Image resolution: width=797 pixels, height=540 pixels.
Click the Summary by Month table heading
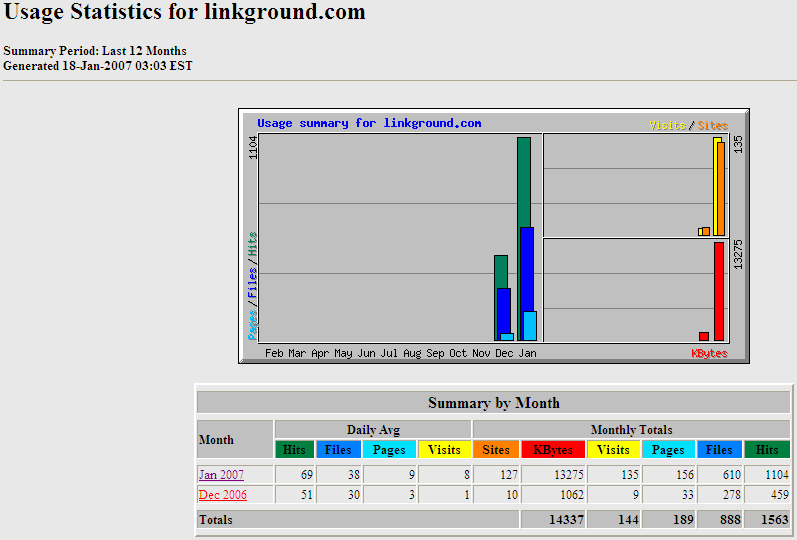coord(493,403)
